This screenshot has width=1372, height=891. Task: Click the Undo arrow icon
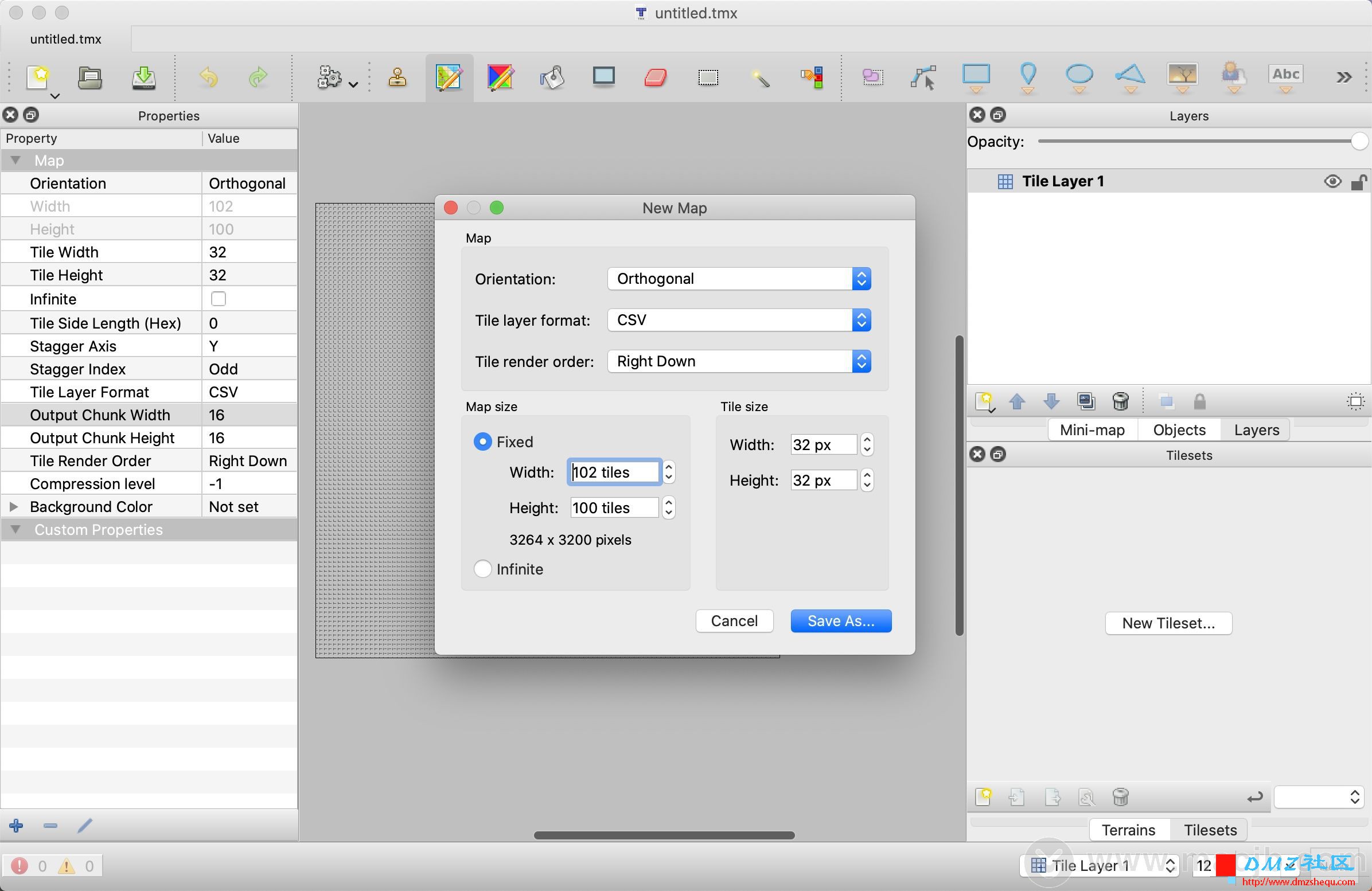coord(208,77)
